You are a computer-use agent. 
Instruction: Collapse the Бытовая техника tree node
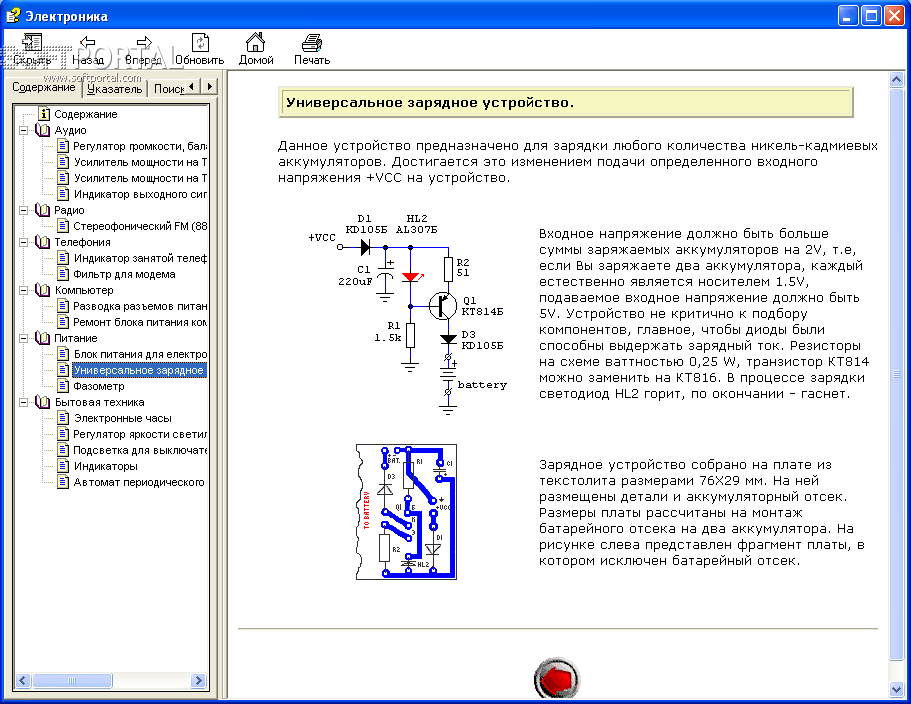pos(23,402)
